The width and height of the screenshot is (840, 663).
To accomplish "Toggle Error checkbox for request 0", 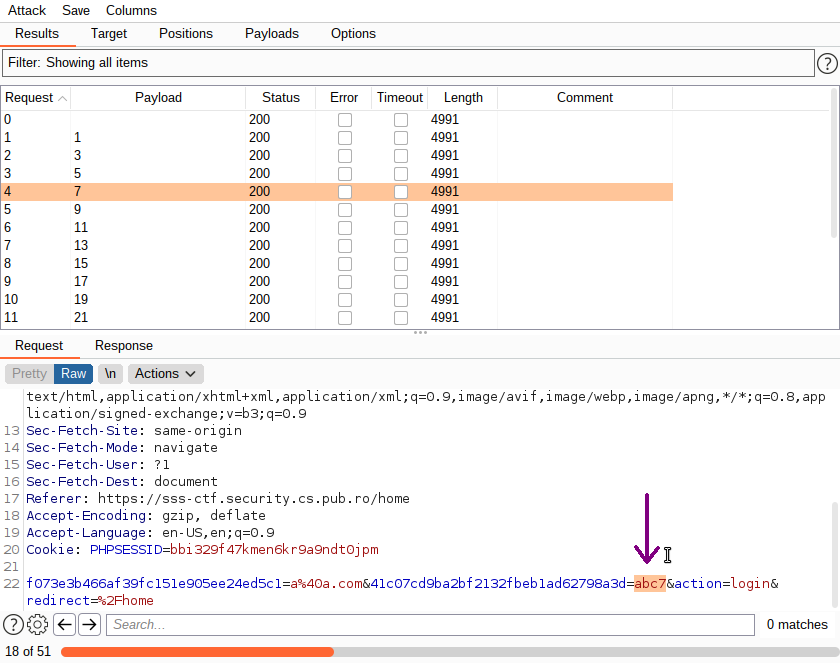I will [x=345, y=120].
